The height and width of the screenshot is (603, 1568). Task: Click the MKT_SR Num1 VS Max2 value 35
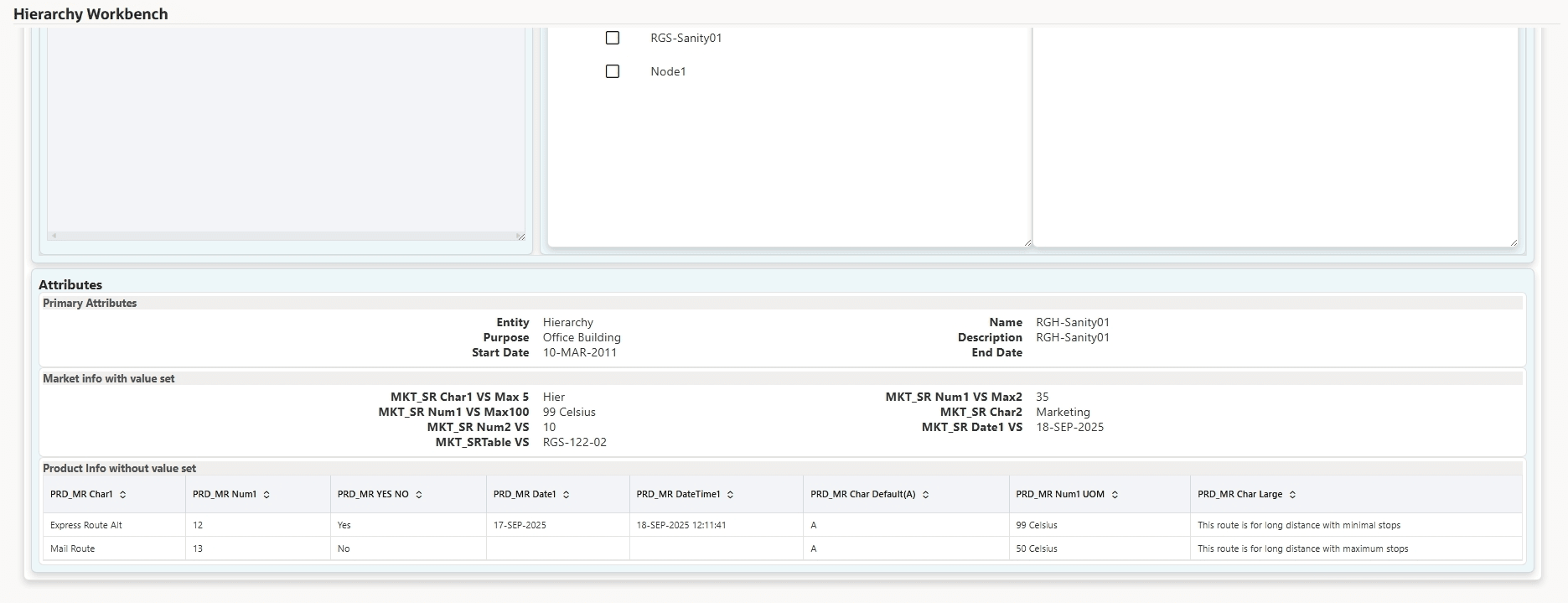coord(1043,397)
